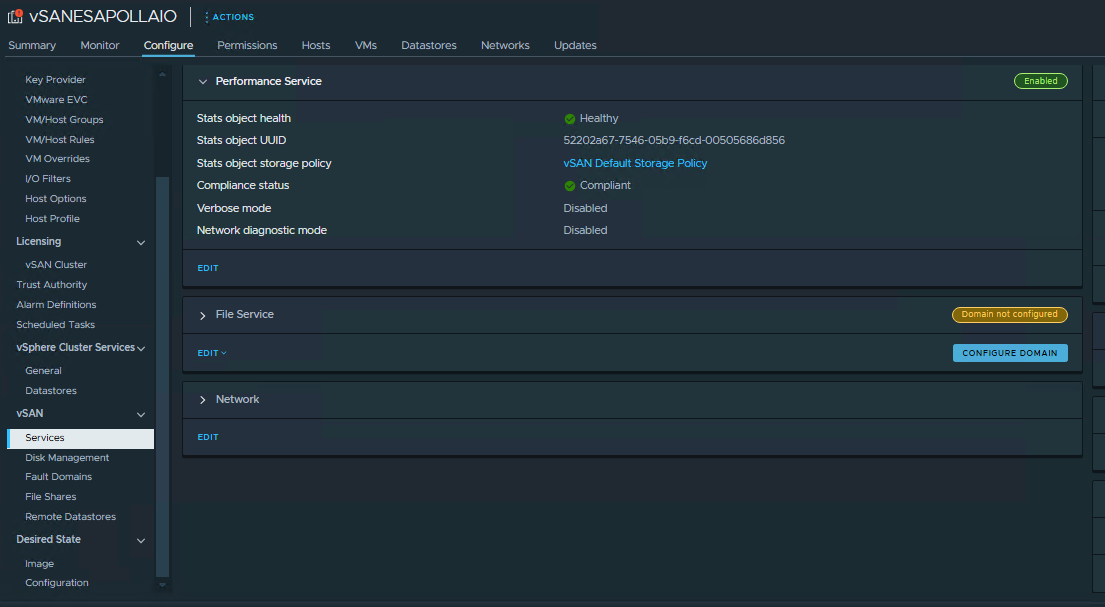Collapse vSphere Cluster Services chevron
1105x607 pixels.
141,348
